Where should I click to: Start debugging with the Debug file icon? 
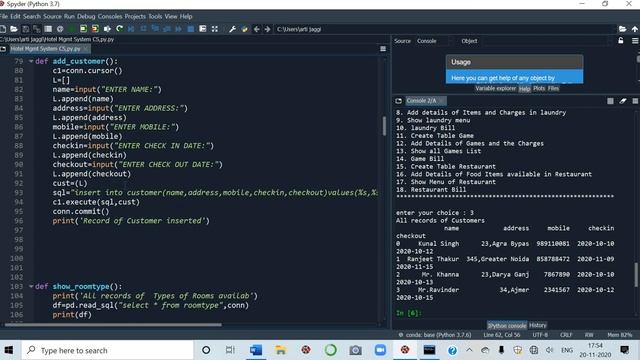(x=131, y=29)
